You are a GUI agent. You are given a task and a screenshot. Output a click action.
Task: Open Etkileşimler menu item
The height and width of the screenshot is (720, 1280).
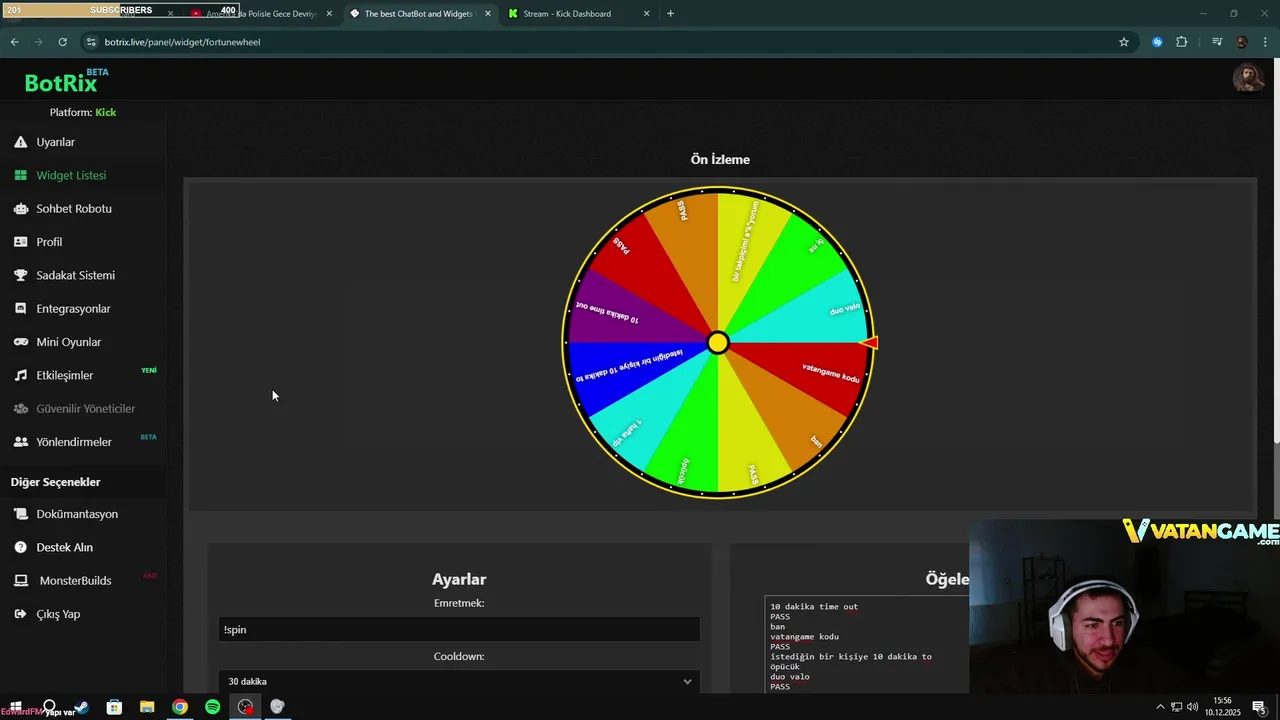pyautogui.click(x=64, y=375)
